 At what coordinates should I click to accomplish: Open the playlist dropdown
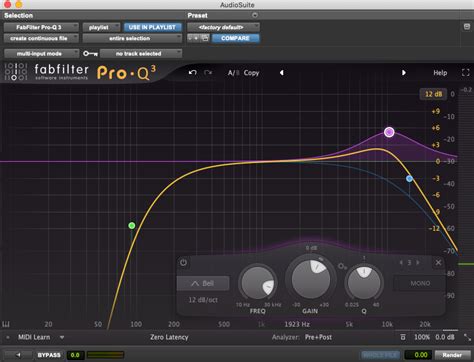click(x=101, y=27)
